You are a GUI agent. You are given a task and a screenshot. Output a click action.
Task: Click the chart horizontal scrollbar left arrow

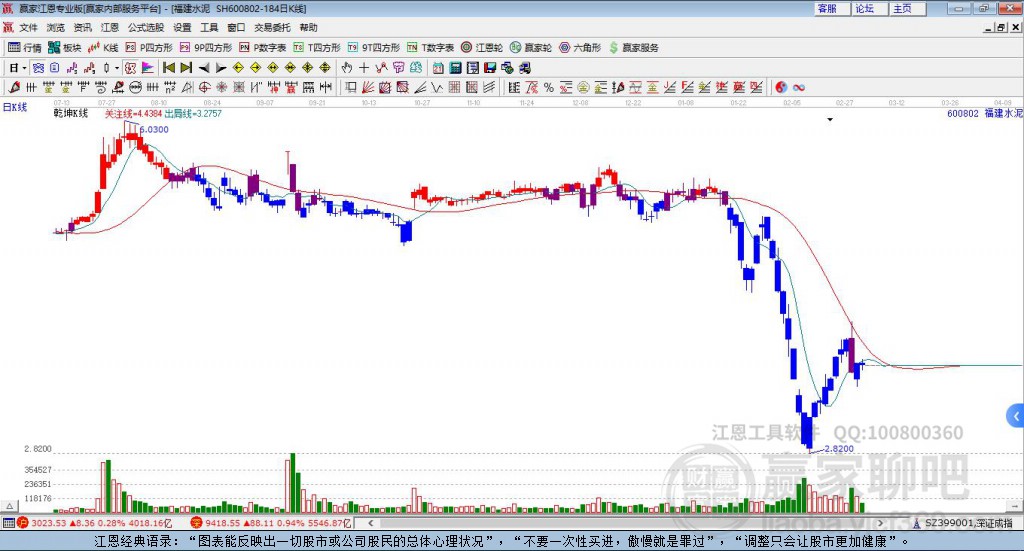click(371, 523)
